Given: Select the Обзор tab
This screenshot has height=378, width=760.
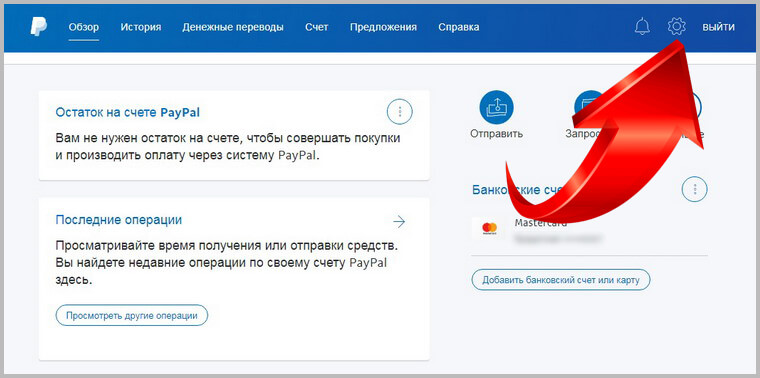Looking at the screenshot, I should 84,27.
